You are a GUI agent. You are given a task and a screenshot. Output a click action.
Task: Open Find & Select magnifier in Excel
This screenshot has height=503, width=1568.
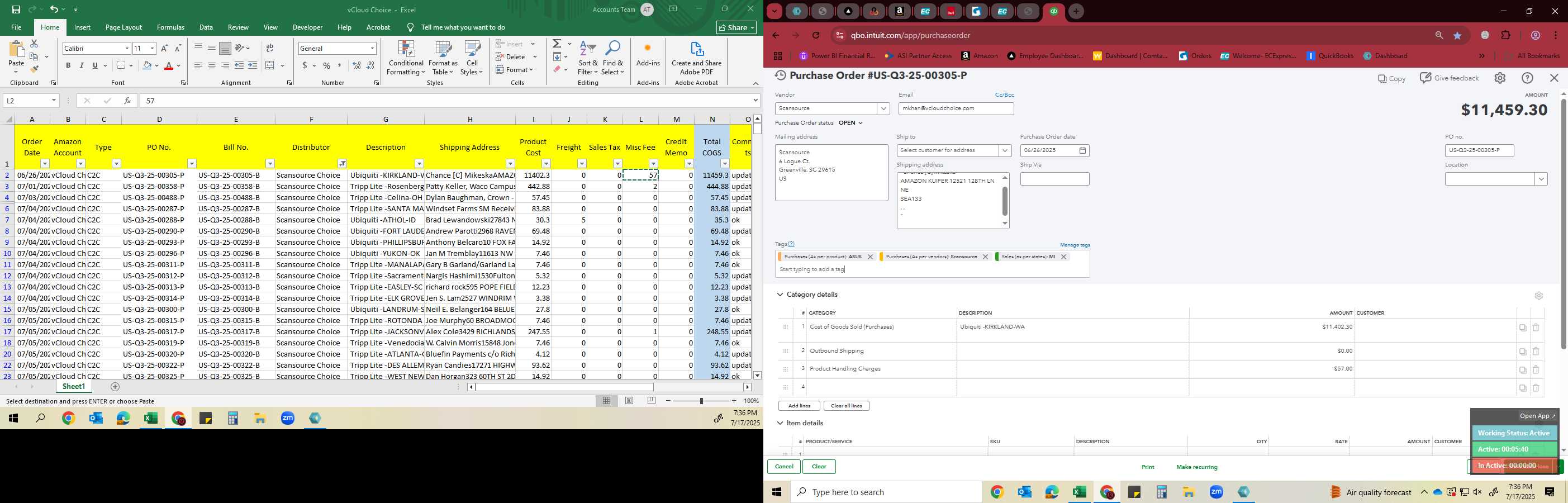[x=613, y=58]
